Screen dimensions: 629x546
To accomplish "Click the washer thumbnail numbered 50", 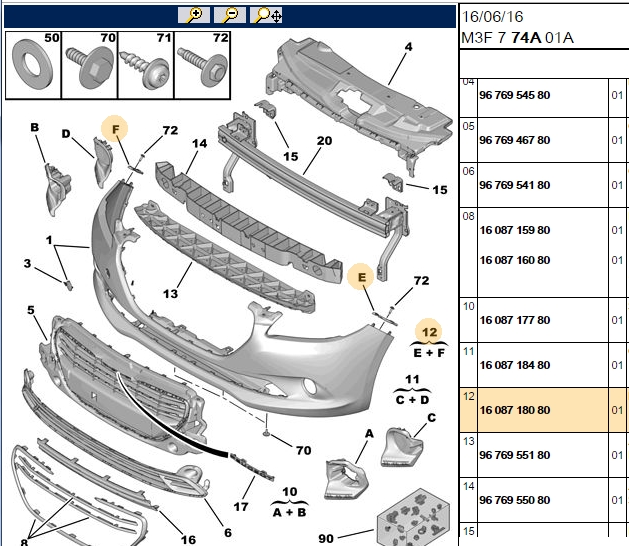I will pyautogui.click(x=33, y=65).
